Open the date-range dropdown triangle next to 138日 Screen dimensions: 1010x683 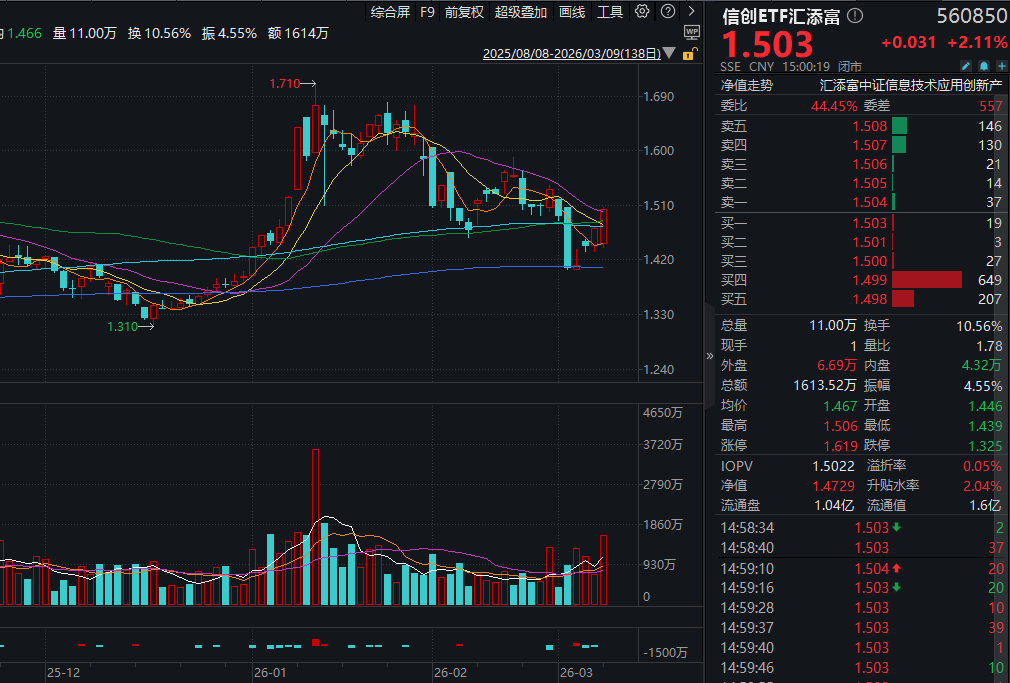[669, 53]
